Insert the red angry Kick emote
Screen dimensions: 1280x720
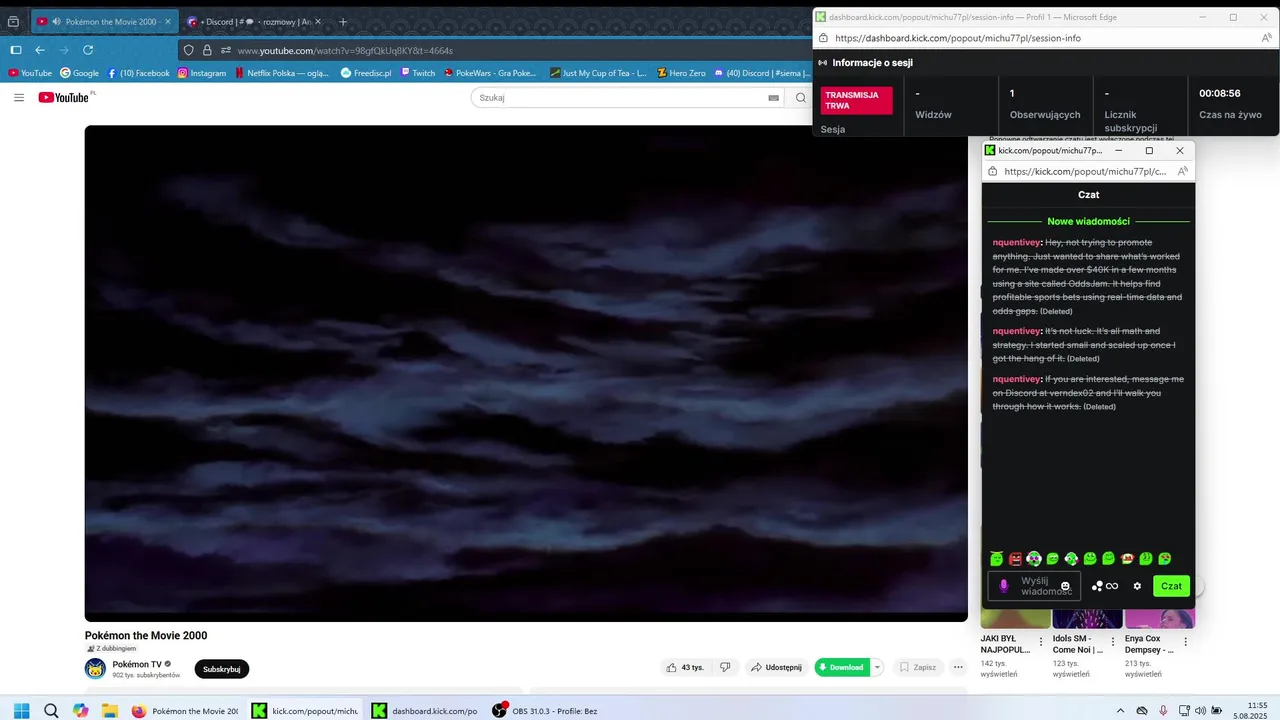pyautogui.click(x=1015, y=559)
